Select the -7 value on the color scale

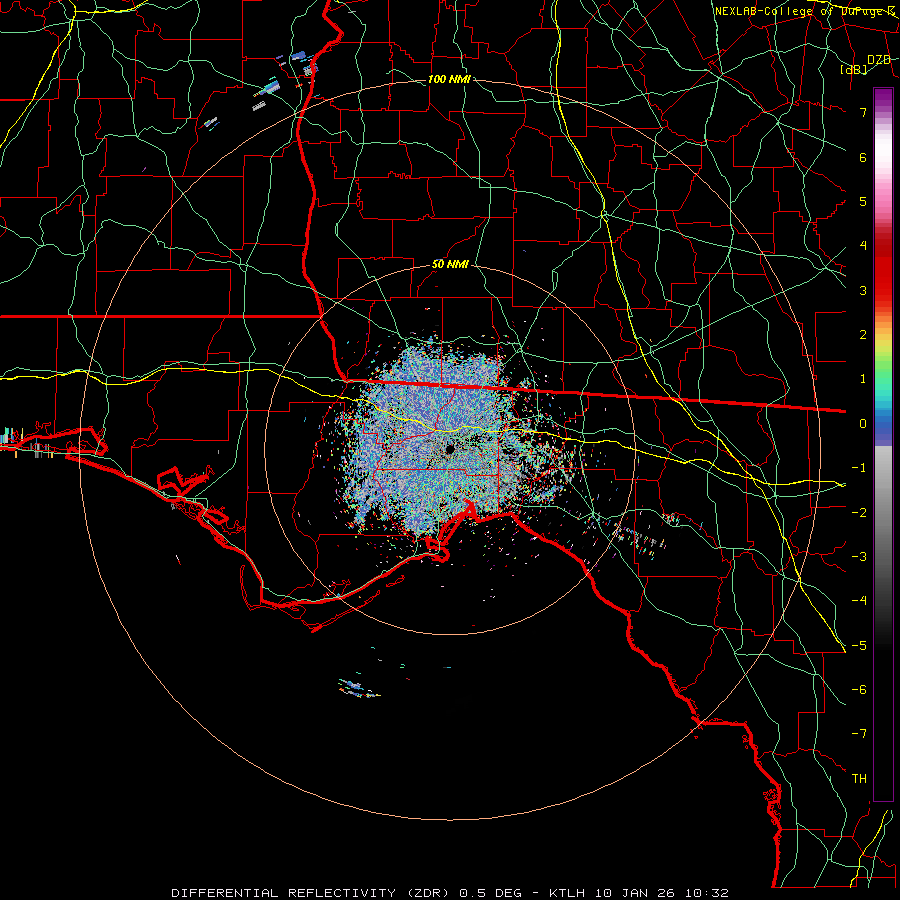[x=859, y=734]
